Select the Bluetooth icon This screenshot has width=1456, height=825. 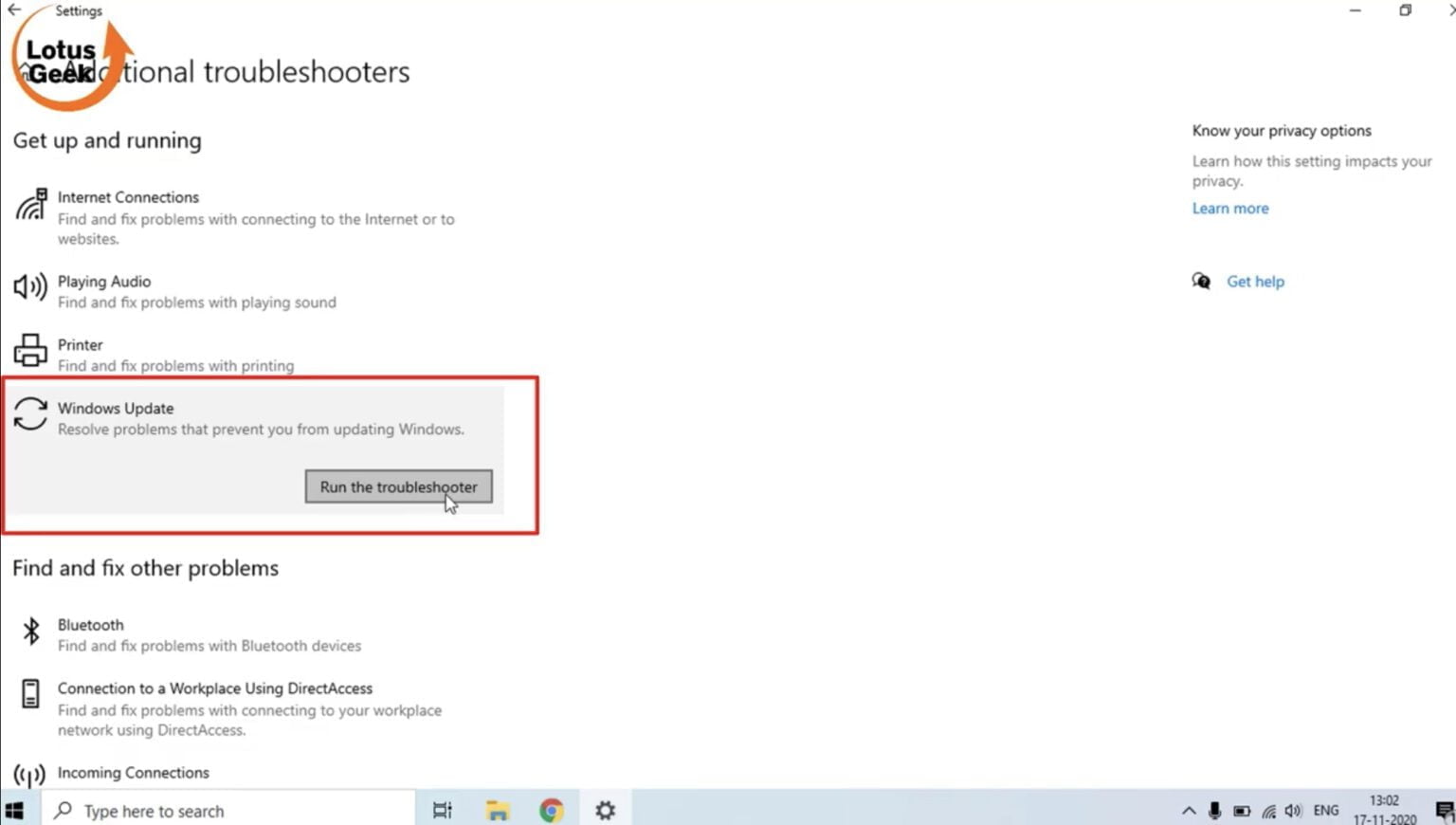point(31,631)
